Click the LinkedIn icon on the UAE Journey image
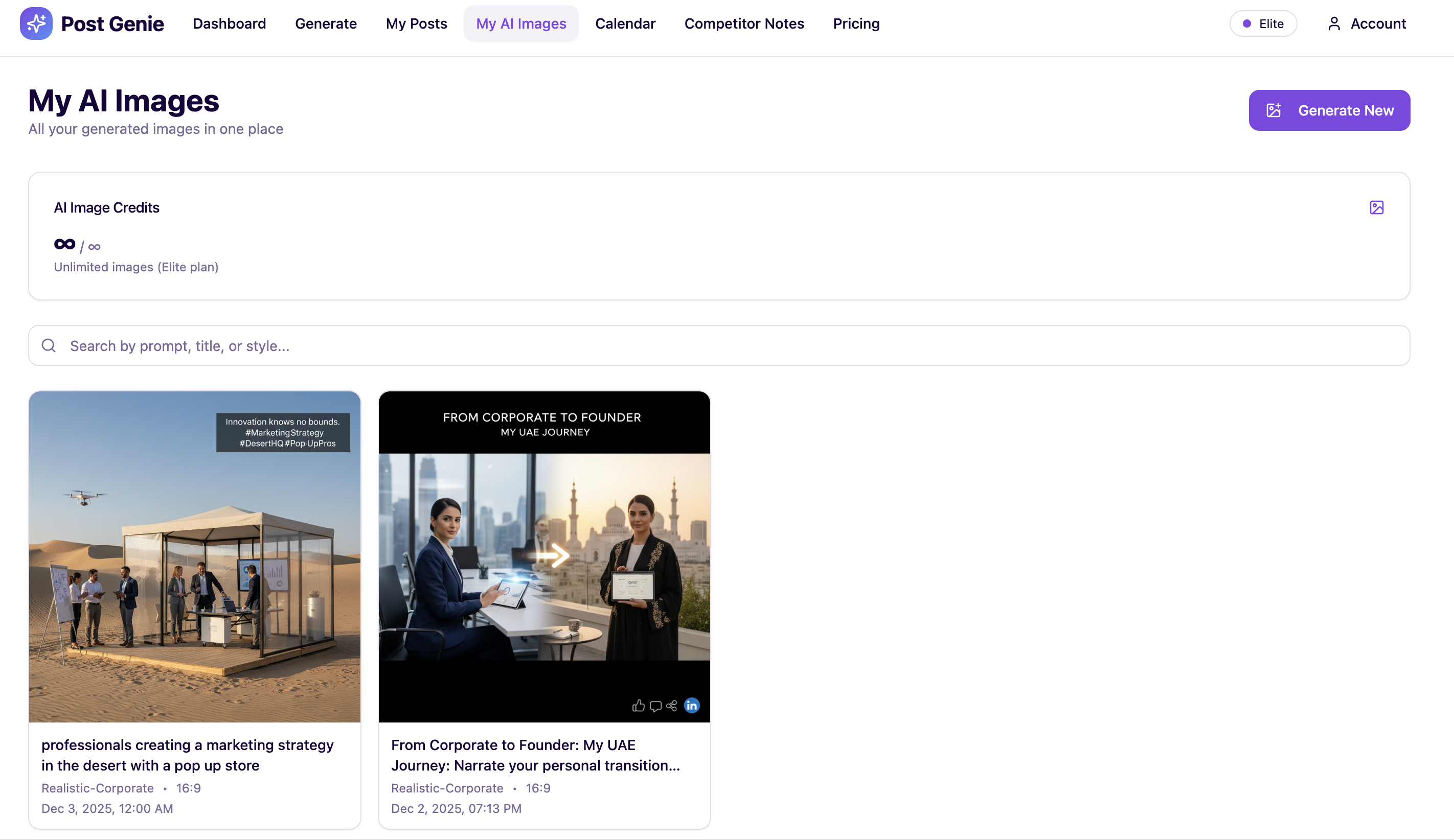Image resolution: width=1454 pixels, height=840 pixels. coord(691,706)
